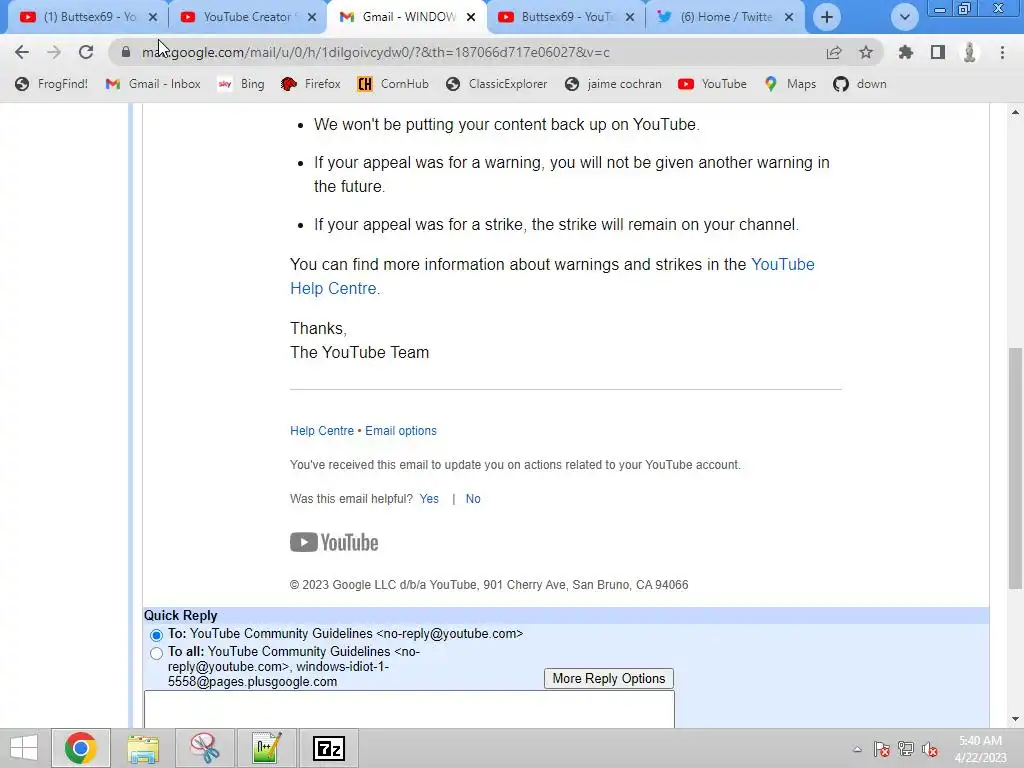Open File Explorer from the taskbar
Screen dimensions: 1024x768
click(x=143, y=748)
